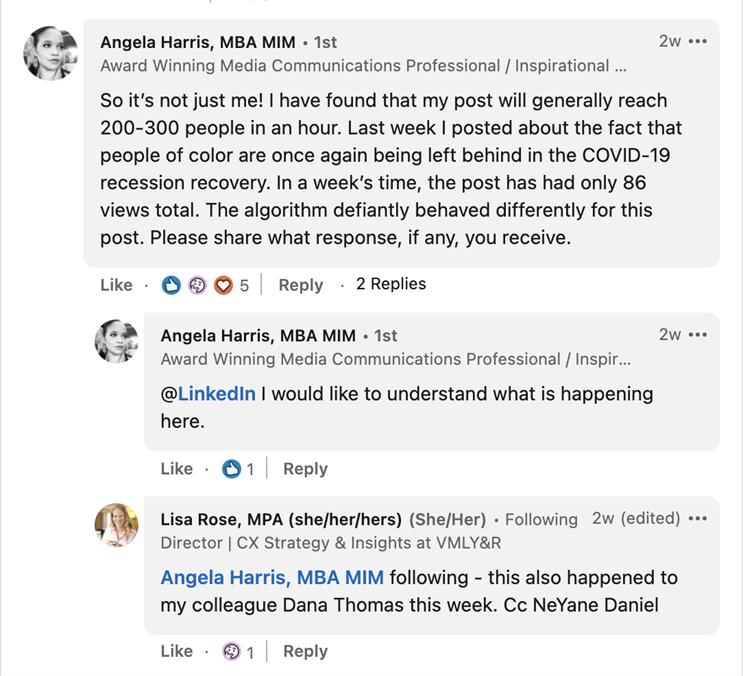The image size is (743, 676).
Task: Collapse the 2 Replies thread
Action: 391,284
